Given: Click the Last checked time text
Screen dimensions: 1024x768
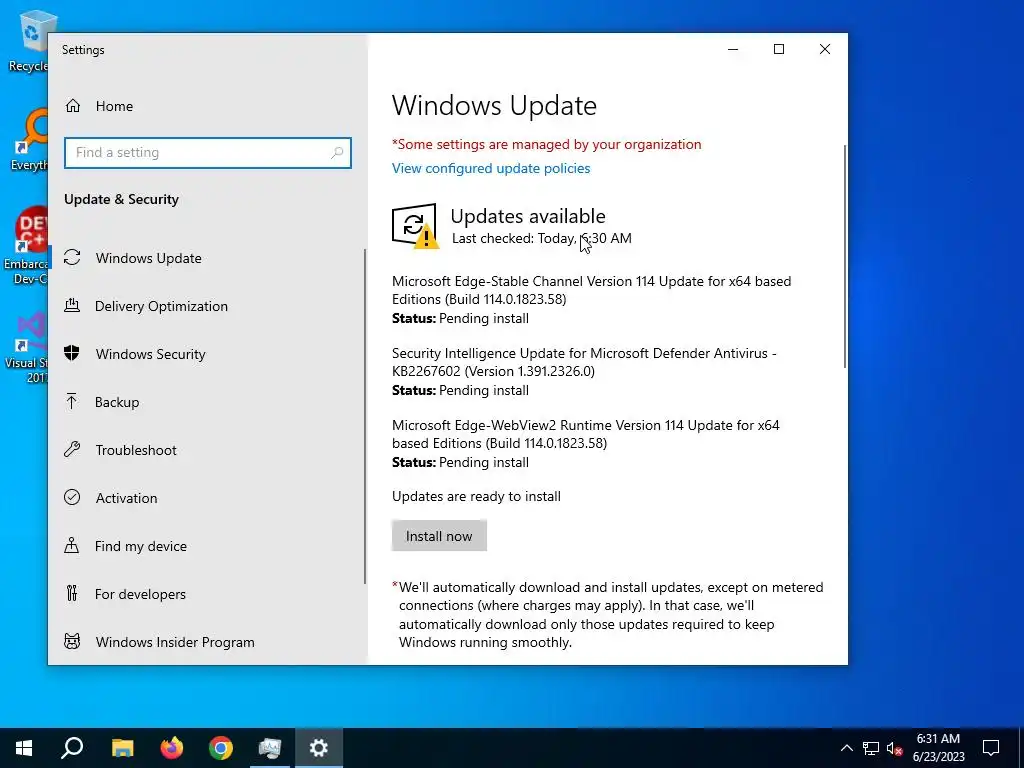Looking at the screenshot, I should 541,238.
